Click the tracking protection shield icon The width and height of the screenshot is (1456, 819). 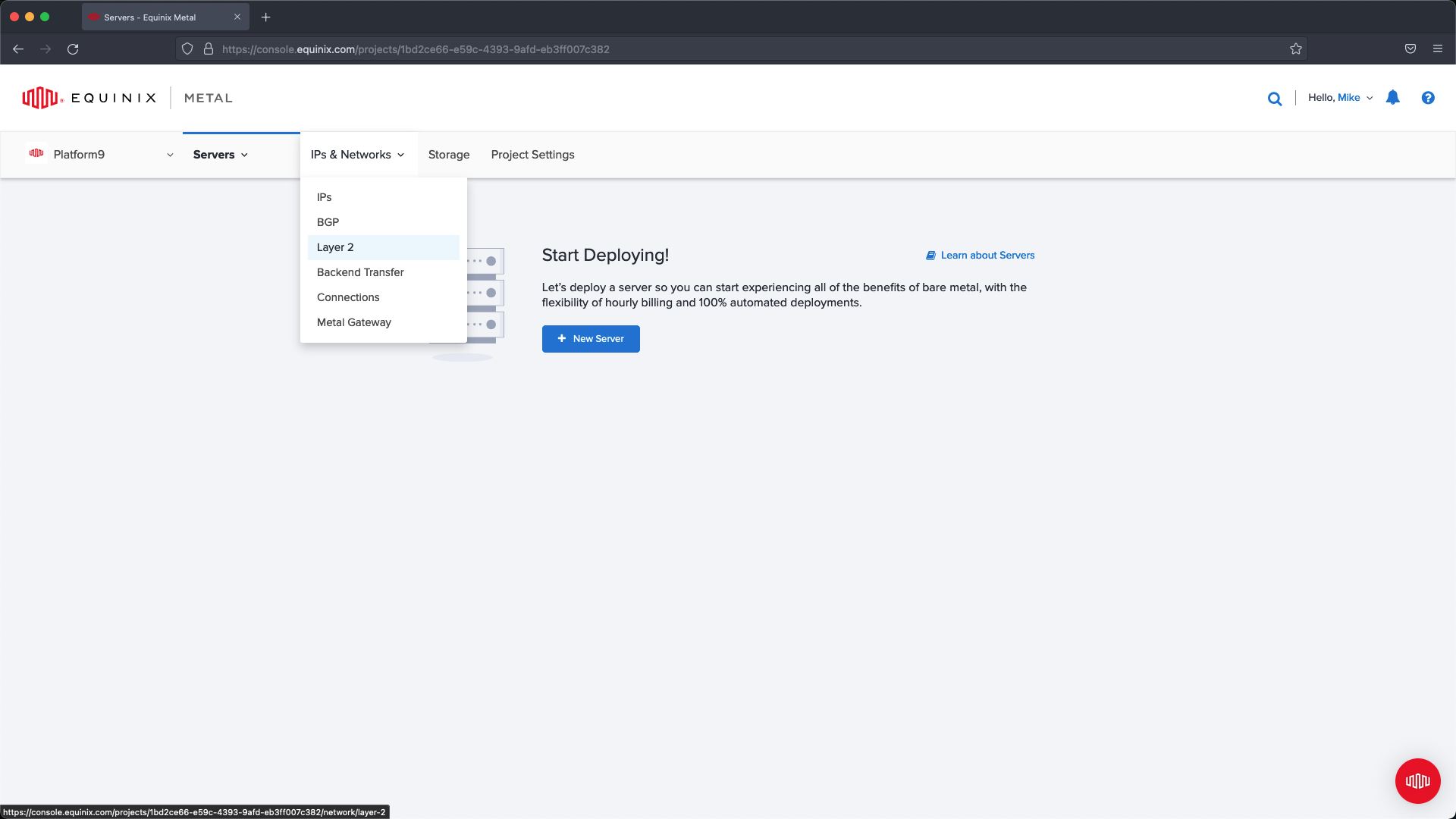[187, 49]
